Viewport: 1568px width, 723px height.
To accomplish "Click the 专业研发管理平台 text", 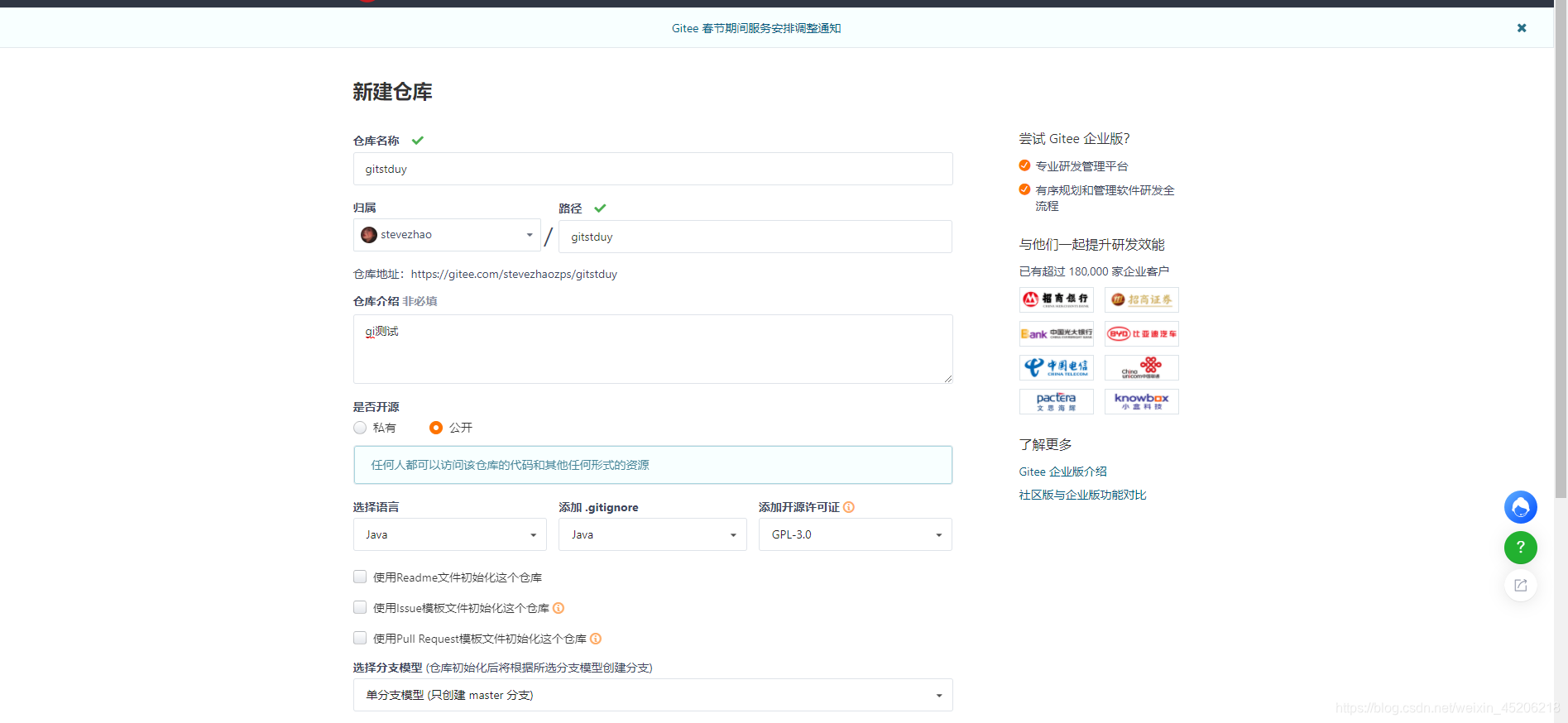I will [x=1081, y=166].
